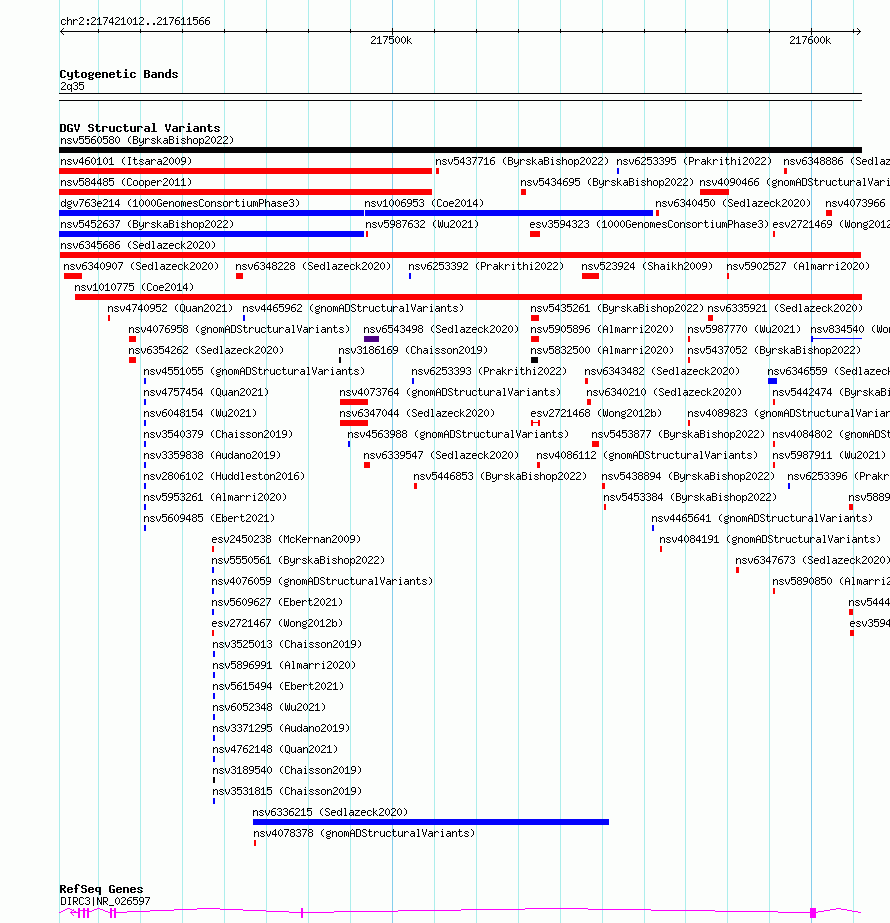
Task: Select the nsv460101 (Itsara2009) label
Action: [x=126, y=161]
